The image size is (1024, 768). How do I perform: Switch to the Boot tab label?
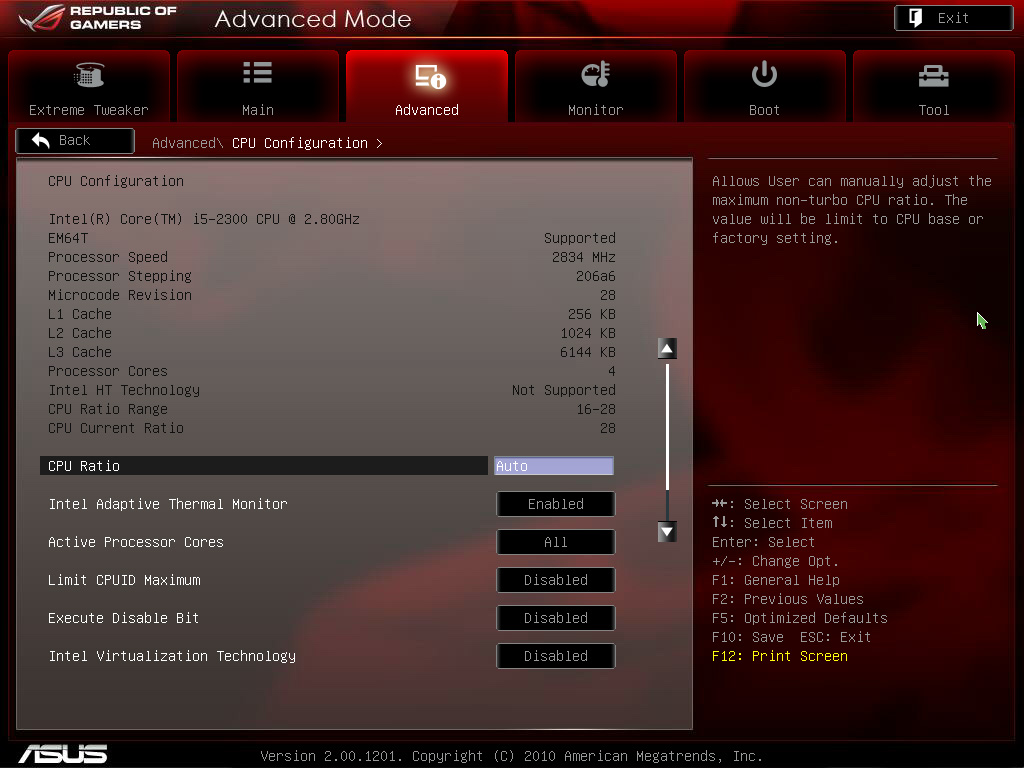click(x=764, y=110)
